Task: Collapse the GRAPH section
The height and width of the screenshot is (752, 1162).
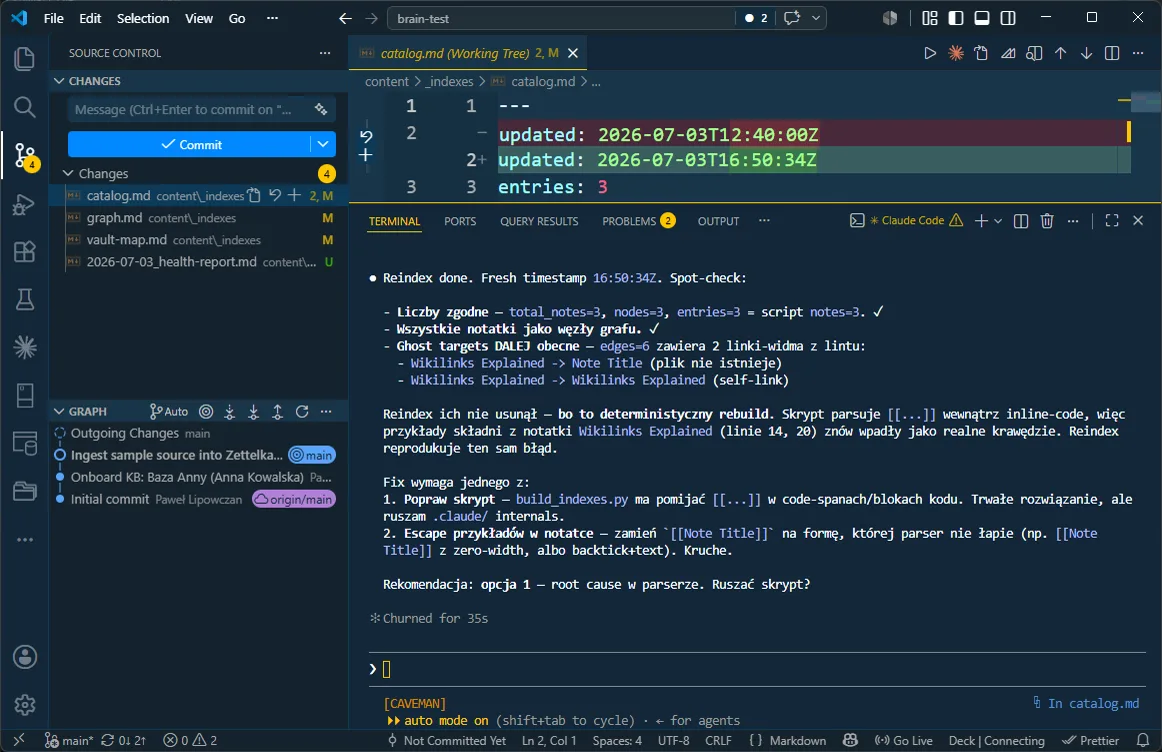Action: click(x=59, y=412)
